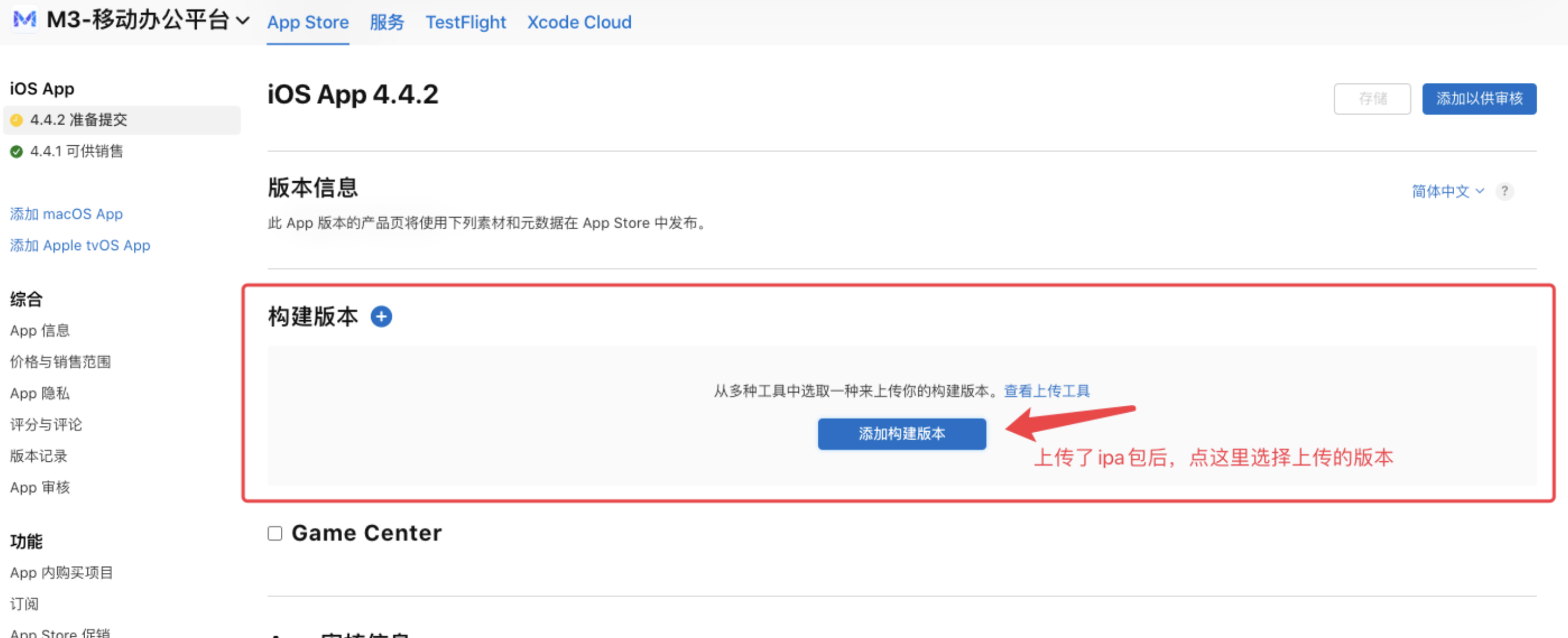This screenshot has height=638, width=1568.
Task: Click the question mark help icon
Action: pos(1504,191)
